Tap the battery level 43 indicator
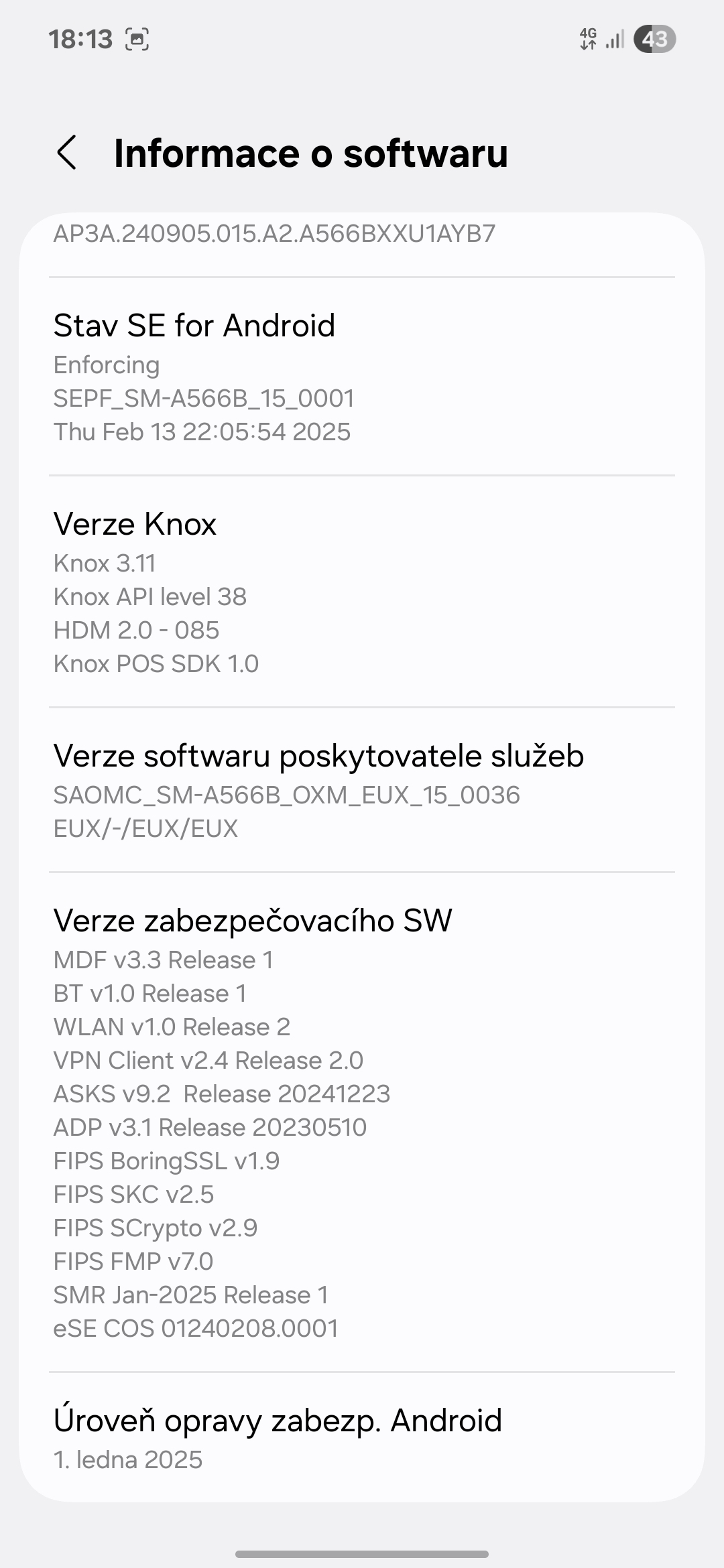Image resolution: width=724 pixels, height=1568 pixels. 654,40
